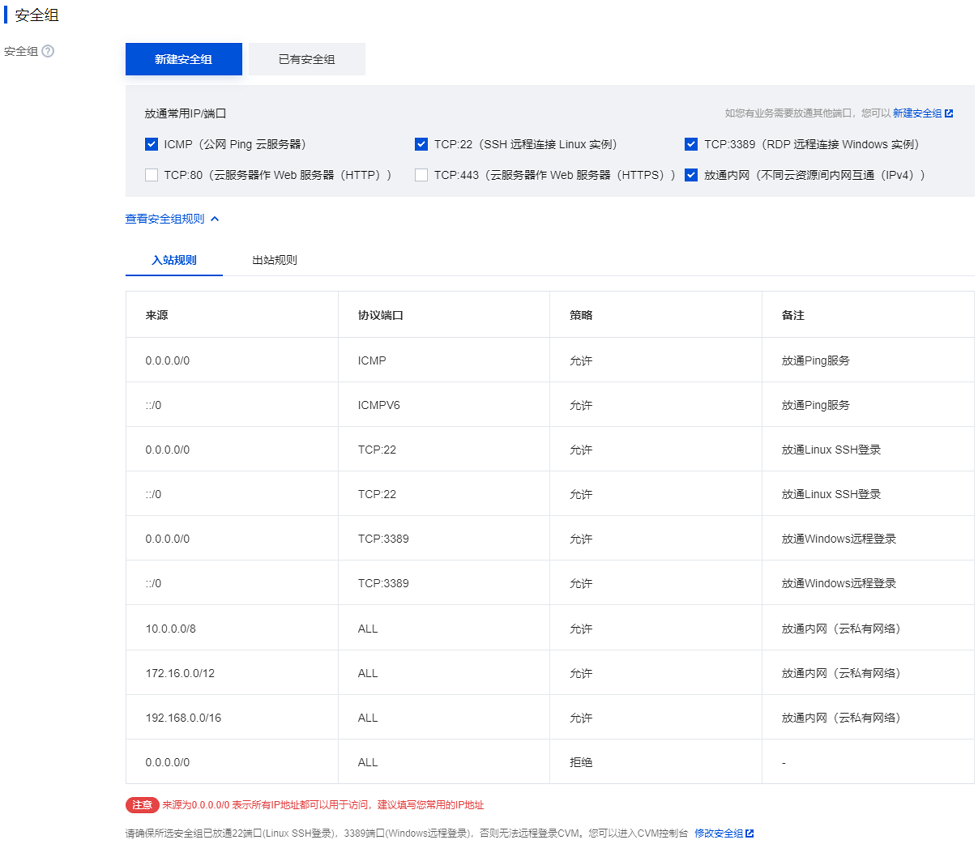Open the 安全组 help tooltip icon
This screenshot has width=978, height=844.
46,51
